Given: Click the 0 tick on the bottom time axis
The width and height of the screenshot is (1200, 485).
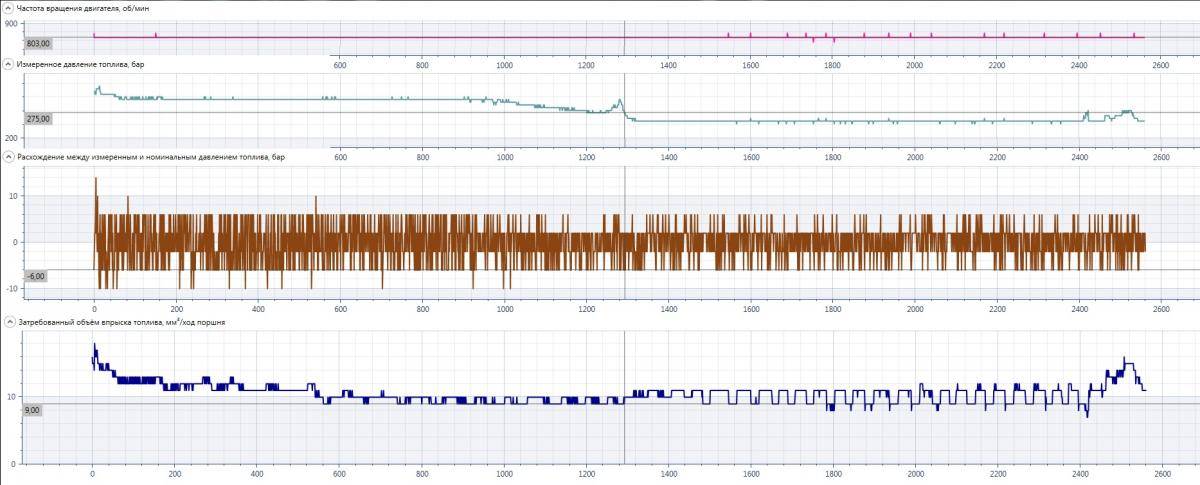Looking at the screenshot, I should click(x=93, y=475).
